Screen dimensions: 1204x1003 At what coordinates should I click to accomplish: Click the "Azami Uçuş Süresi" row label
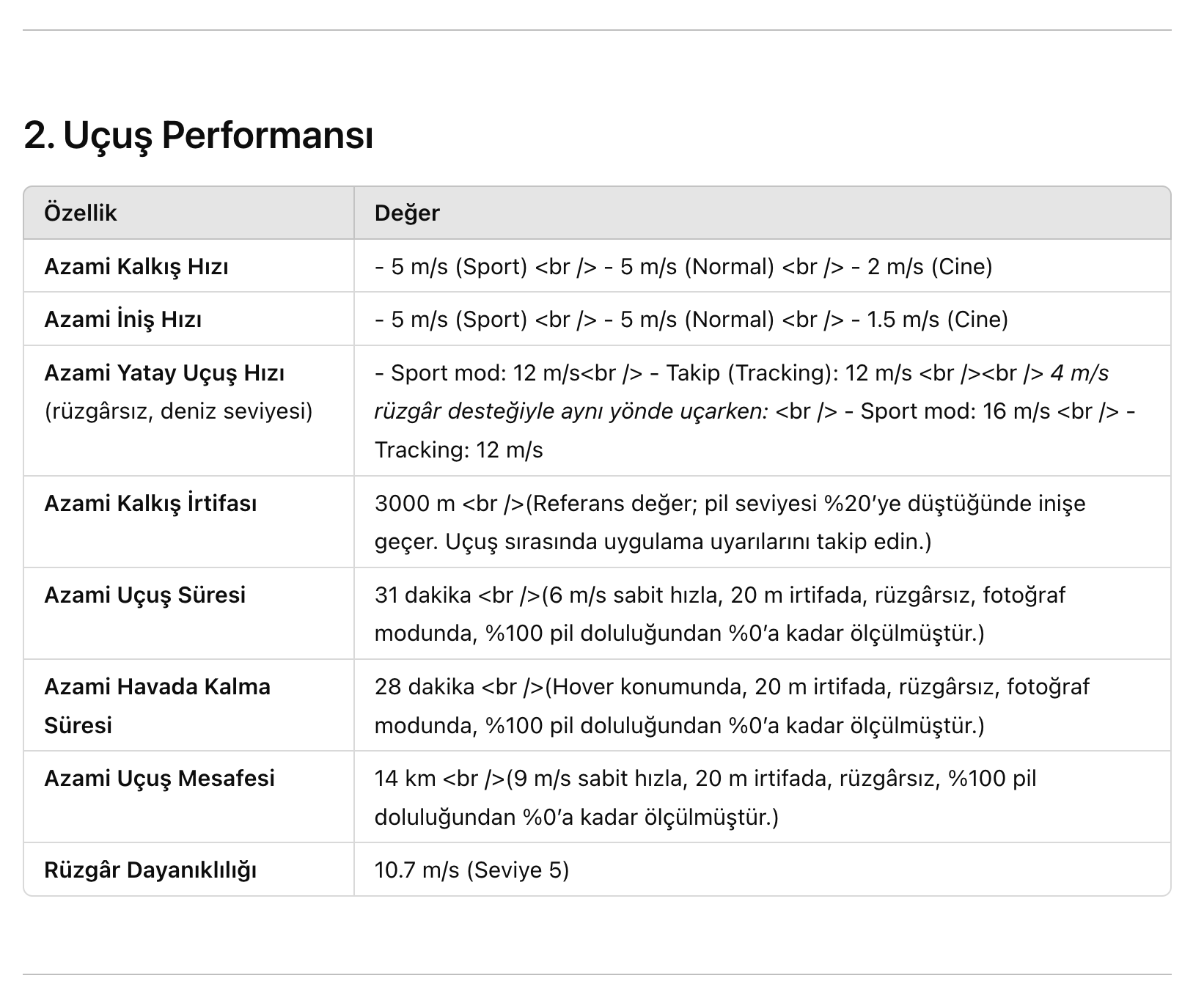pos(144,595)
